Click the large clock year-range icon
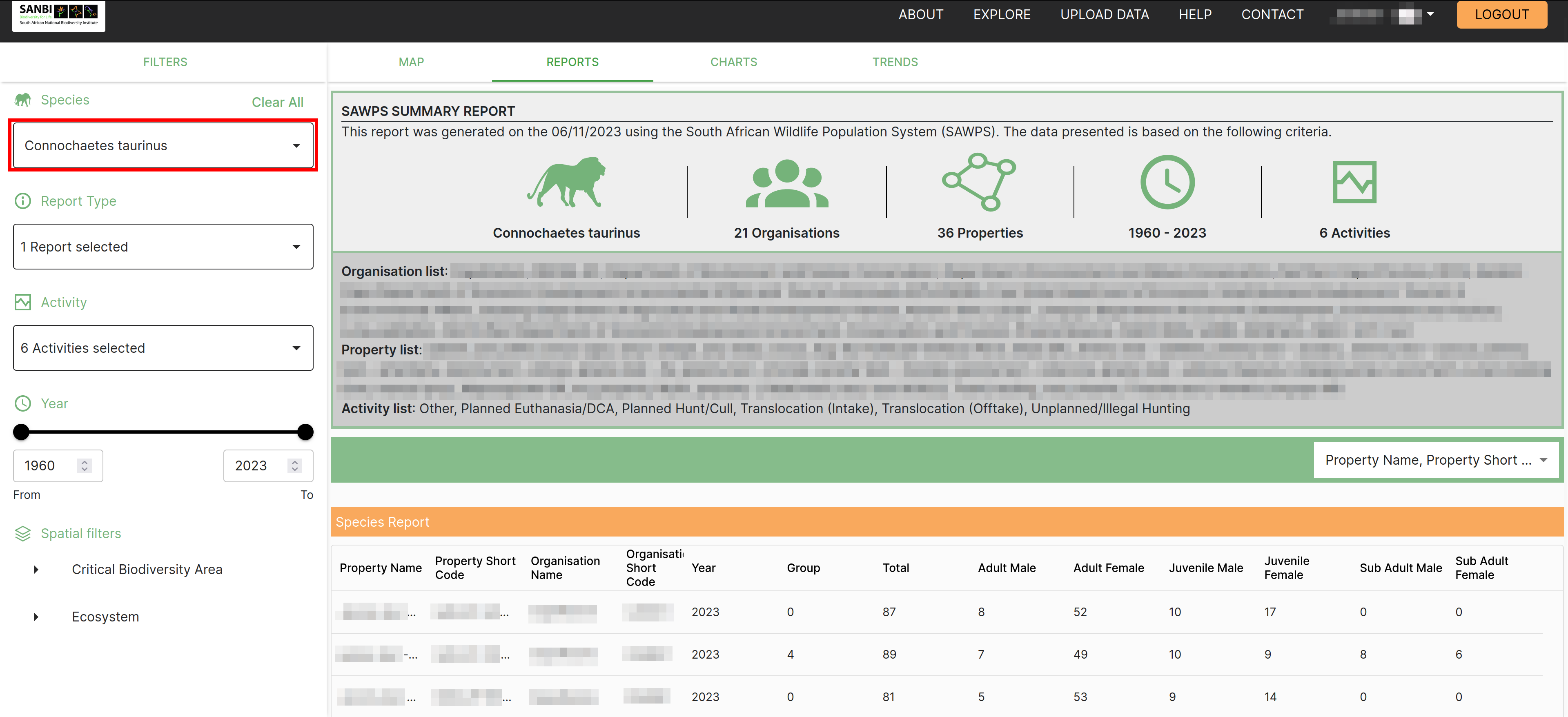The image size is (1568, 717). (1167, 183)
